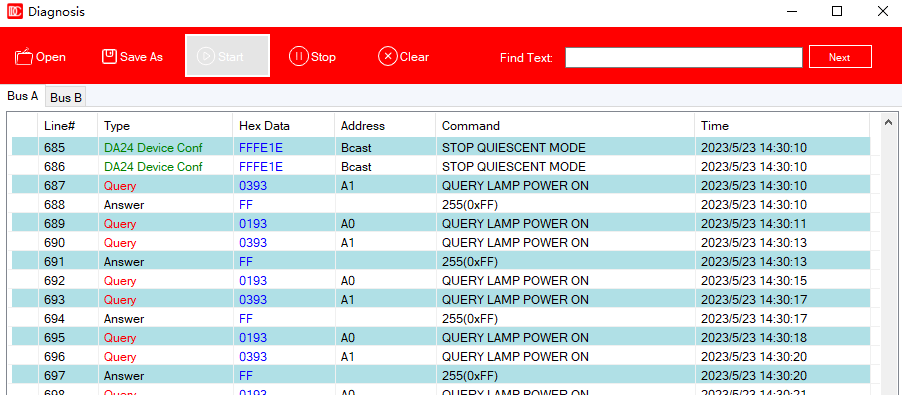The image size is (902, 395).
Task: Click the scrollbar up arrow
Action: (888, 122)
